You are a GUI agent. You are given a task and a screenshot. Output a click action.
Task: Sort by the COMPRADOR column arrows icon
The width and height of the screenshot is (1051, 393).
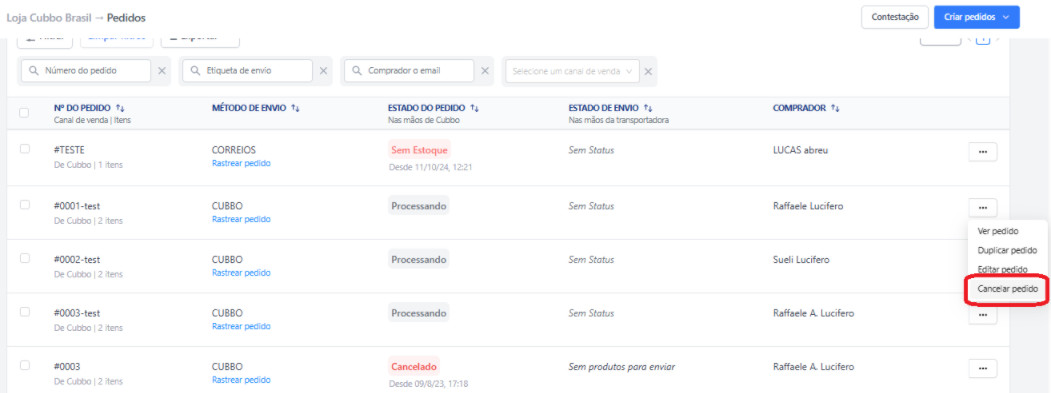(835, 108)
